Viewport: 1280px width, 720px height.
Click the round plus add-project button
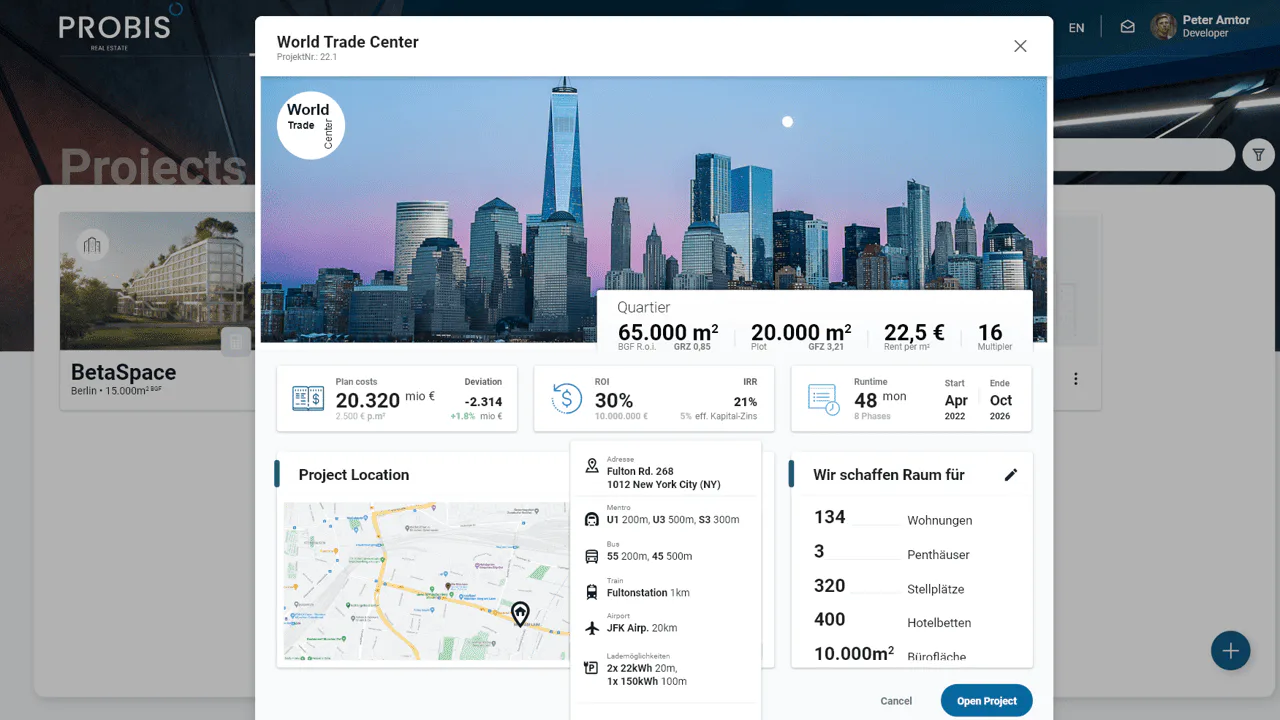[x=1231, y=651]
